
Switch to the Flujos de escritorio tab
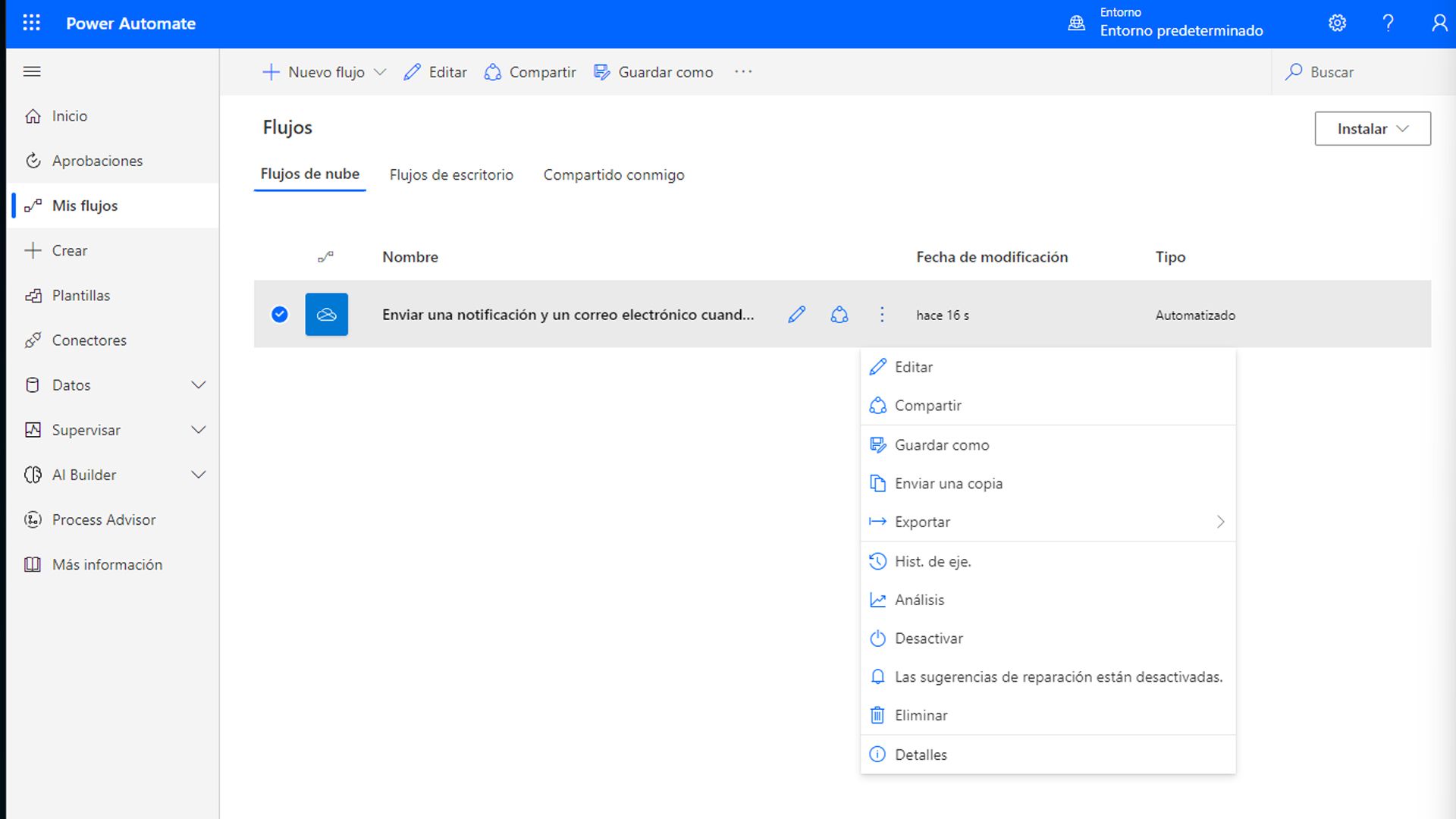pyautogui.click(x=451, y=174)
